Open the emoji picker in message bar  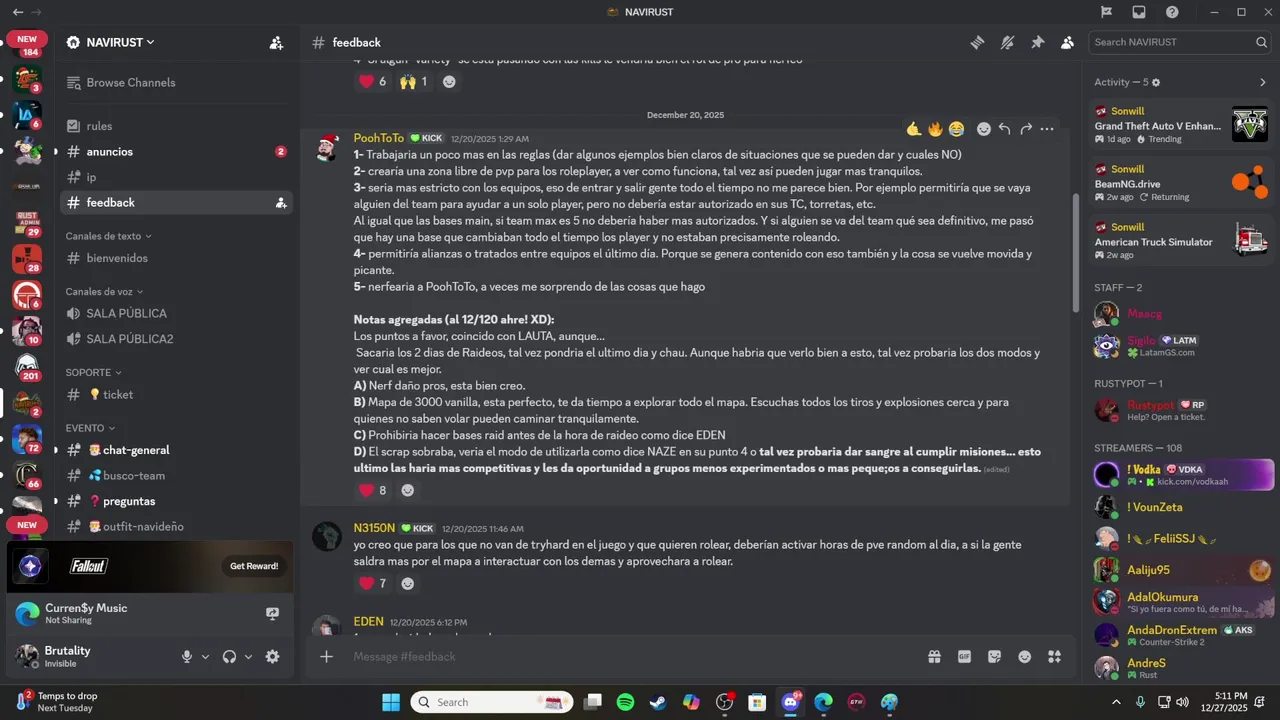1024,657
